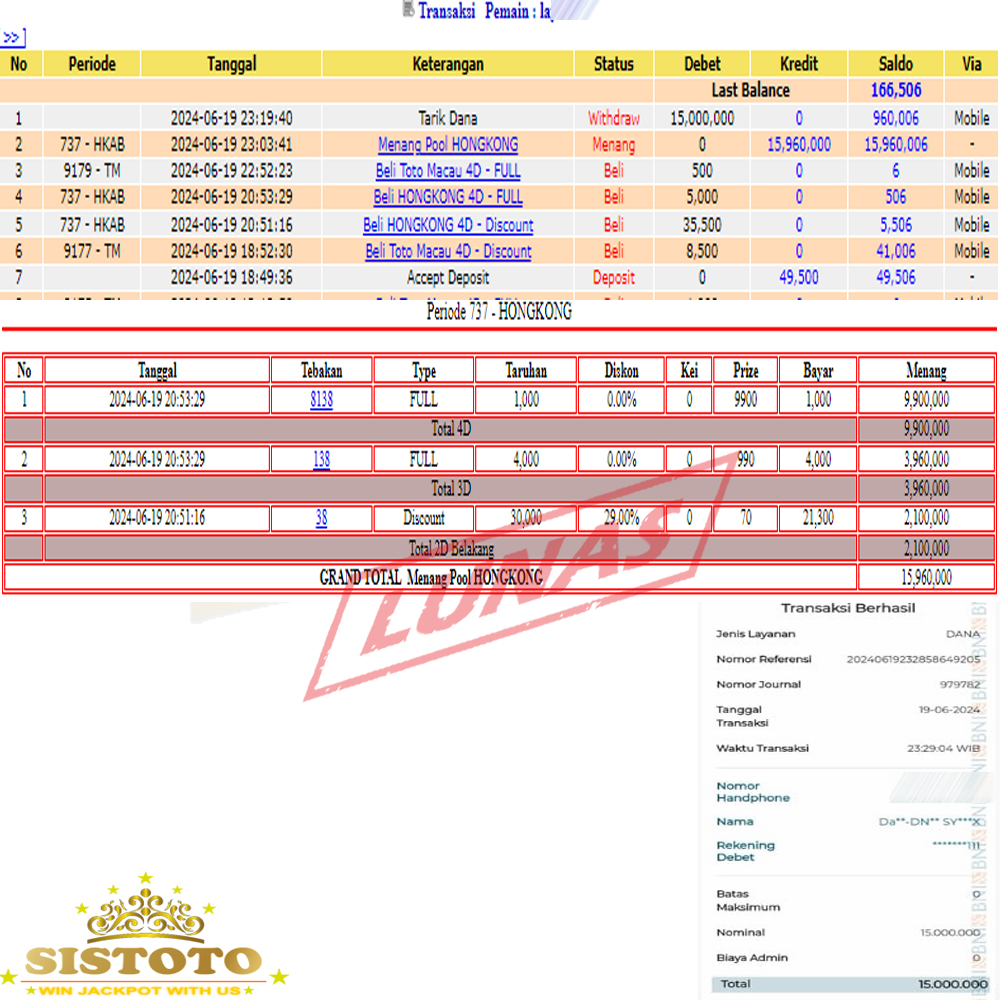Open the Beli Toto Macau 4D - FULL link
Image resolution: width=1000 pixels, height=1000 pixels.
[x=448, y=171]
